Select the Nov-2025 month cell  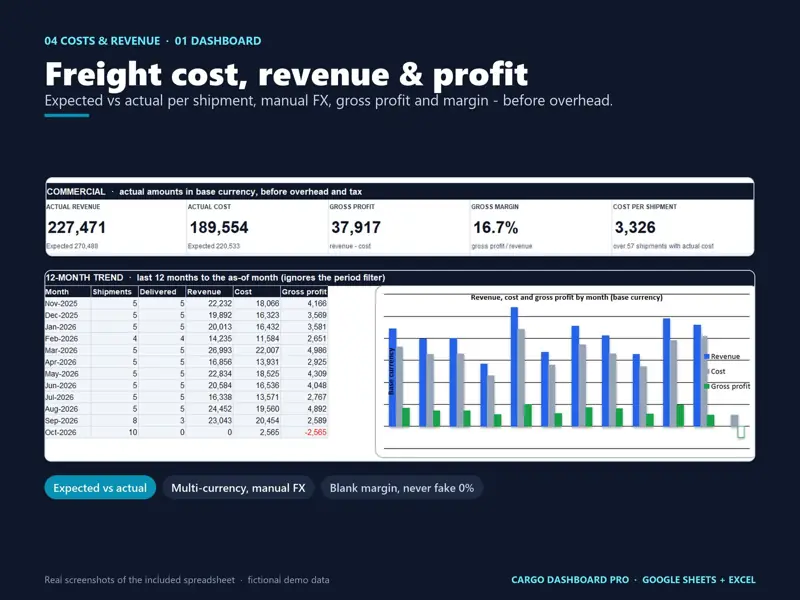[x=68, y=304]
